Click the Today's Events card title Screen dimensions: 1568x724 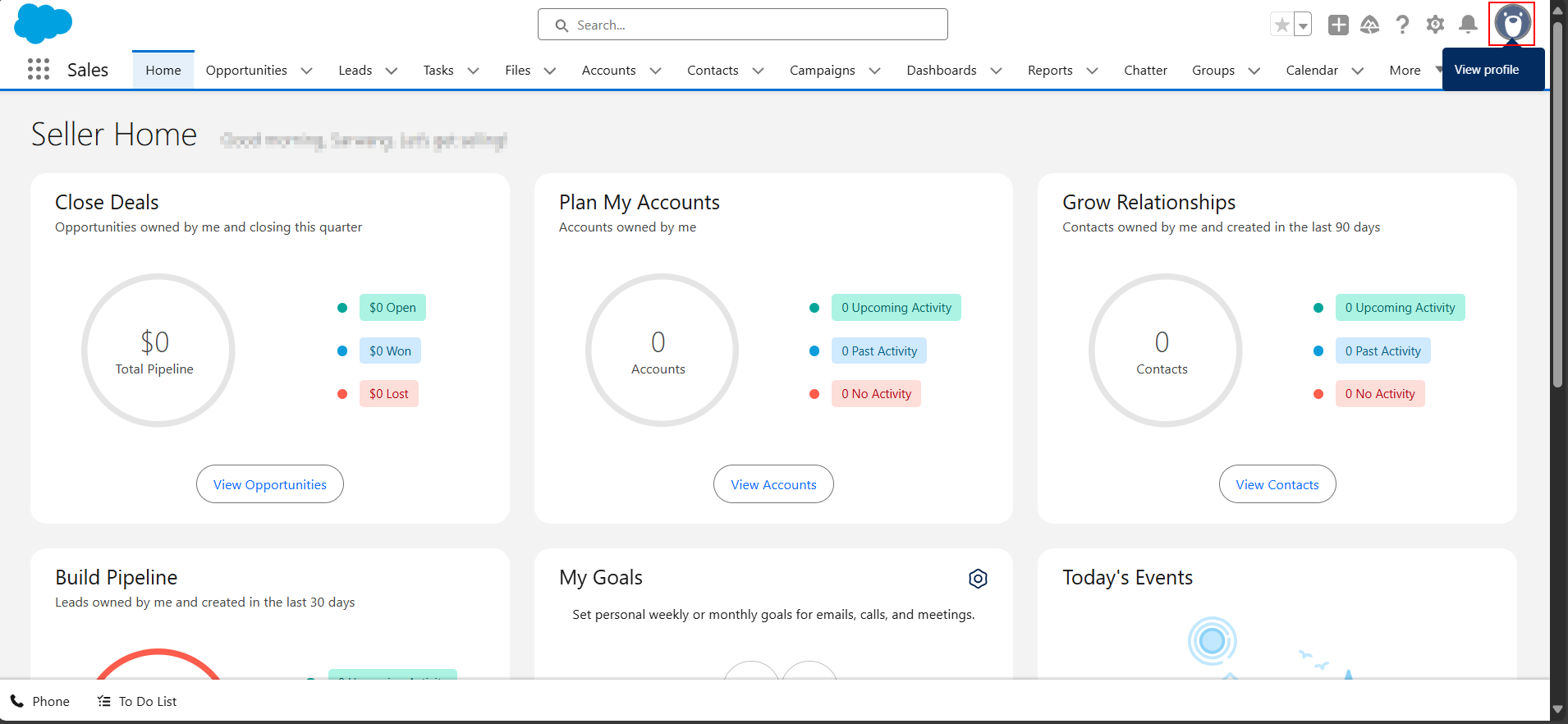(x=1127, y=578)
